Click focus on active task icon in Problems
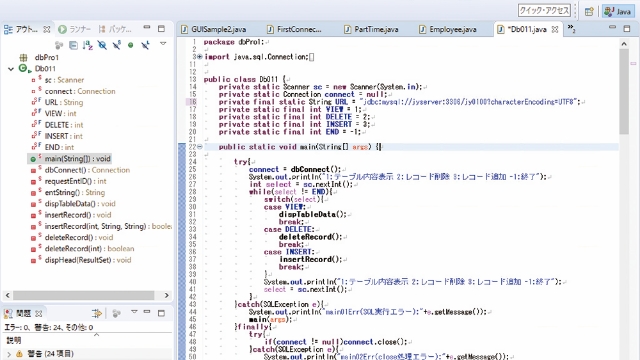The height and width of the screenshot is (360, 640). [117, 313]
